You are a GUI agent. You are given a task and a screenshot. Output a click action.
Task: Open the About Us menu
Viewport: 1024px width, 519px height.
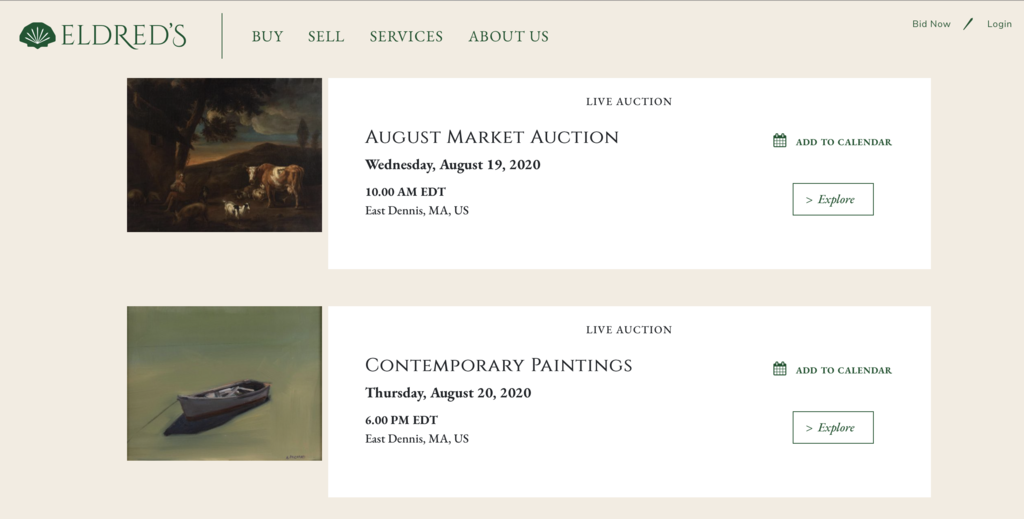(x=508, y=37)
